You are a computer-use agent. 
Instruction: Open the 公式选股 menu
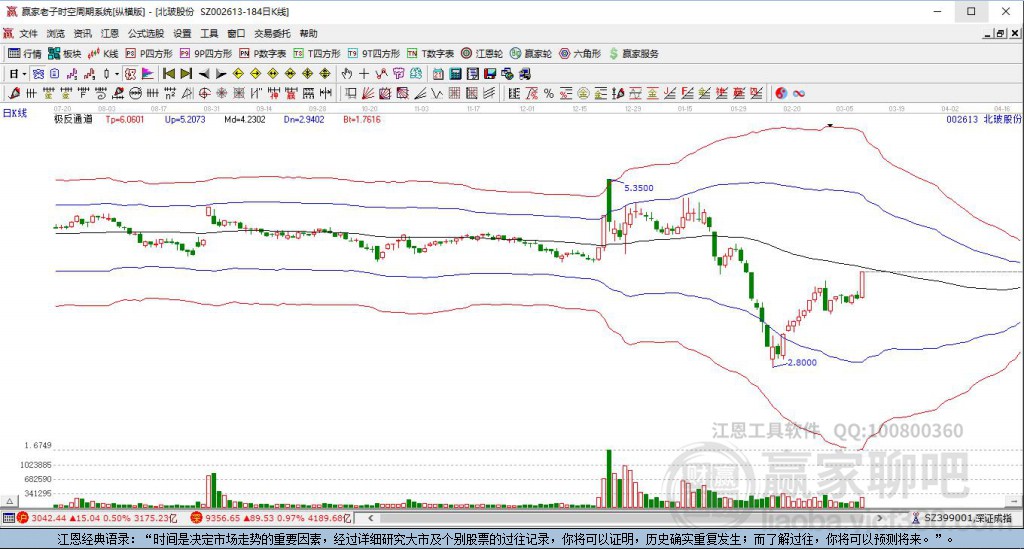click(x=146, y=33)
